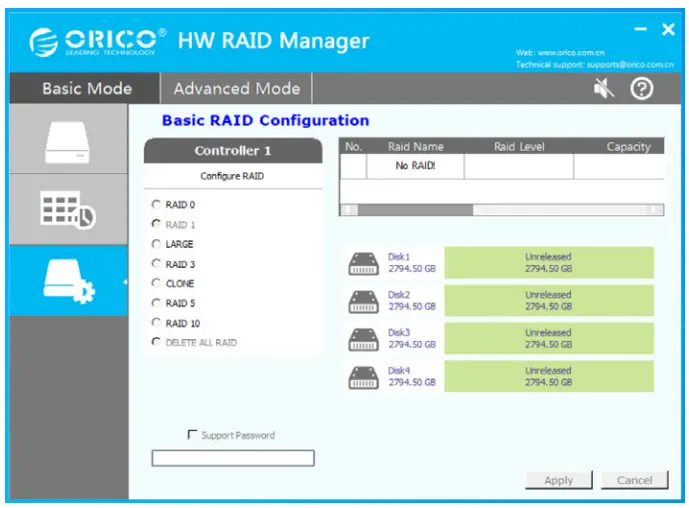Click the RAID list horizontal scrollbar thumb

tap(415, 210)
